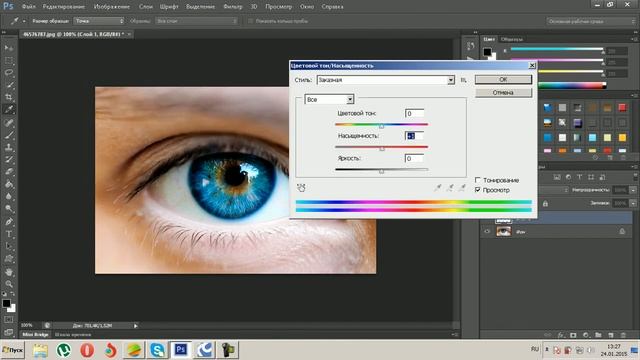Open the History panel icon
Image resolution: width=640 pixels, height=360 pixels.
click(471, 47)
